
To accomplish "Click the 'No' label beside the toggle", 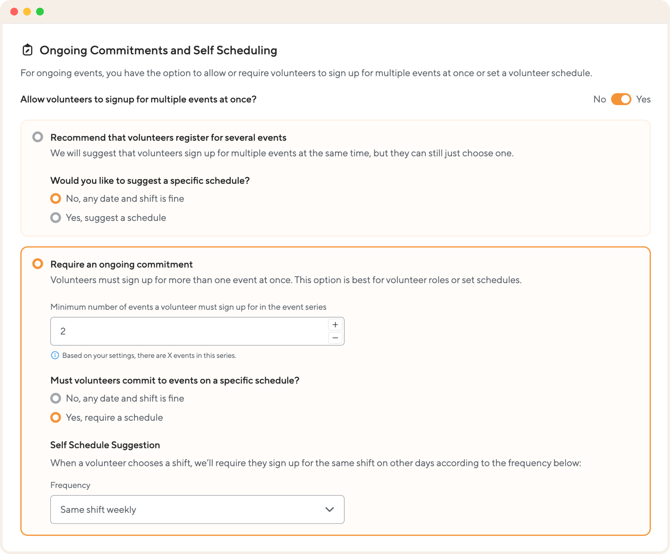I will [x=599, y=99].
